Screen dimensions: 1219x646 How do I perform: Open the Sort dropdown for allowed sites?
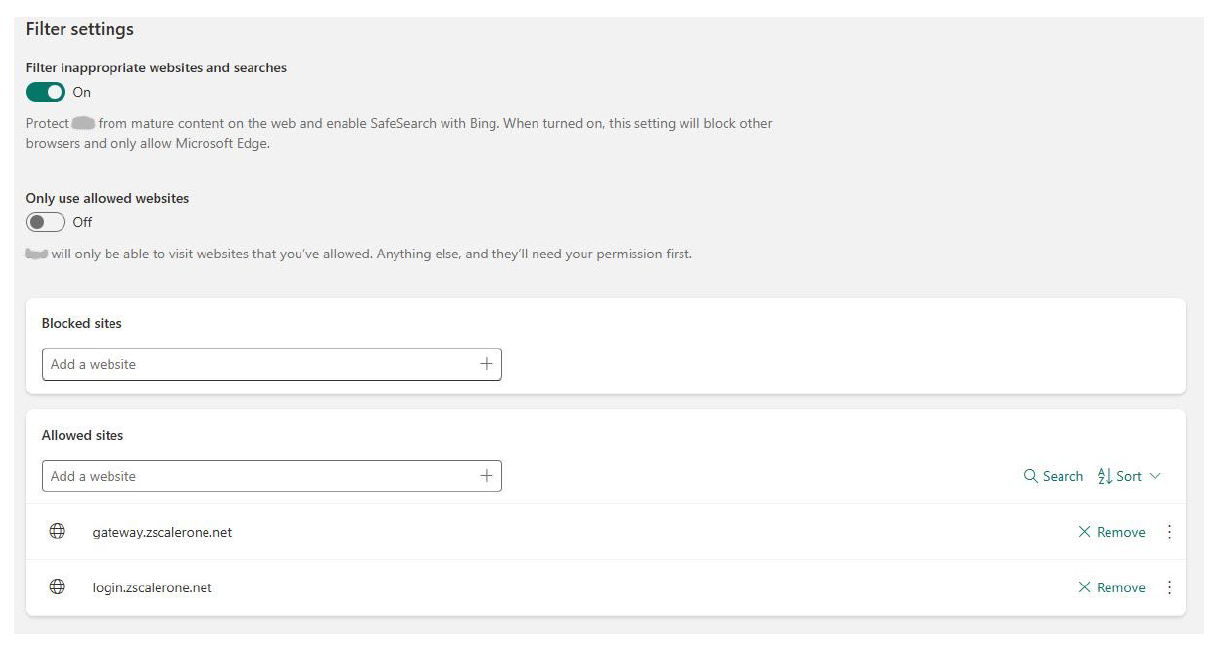1129,476
